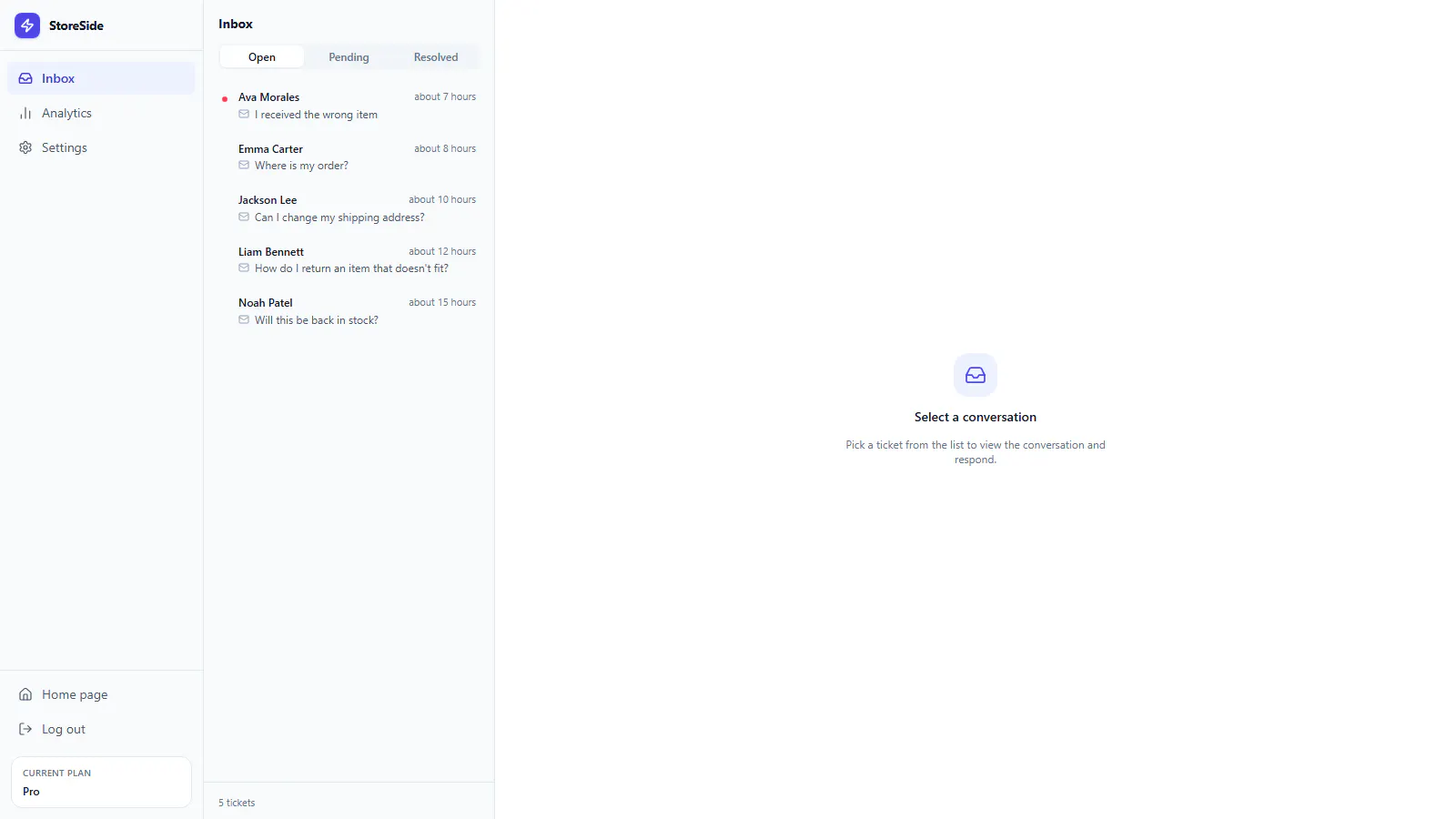The width and height of the screenshot is (1456, 819).
Task: Click the '5 tickets' count in footer
Action: click(237, 803)
